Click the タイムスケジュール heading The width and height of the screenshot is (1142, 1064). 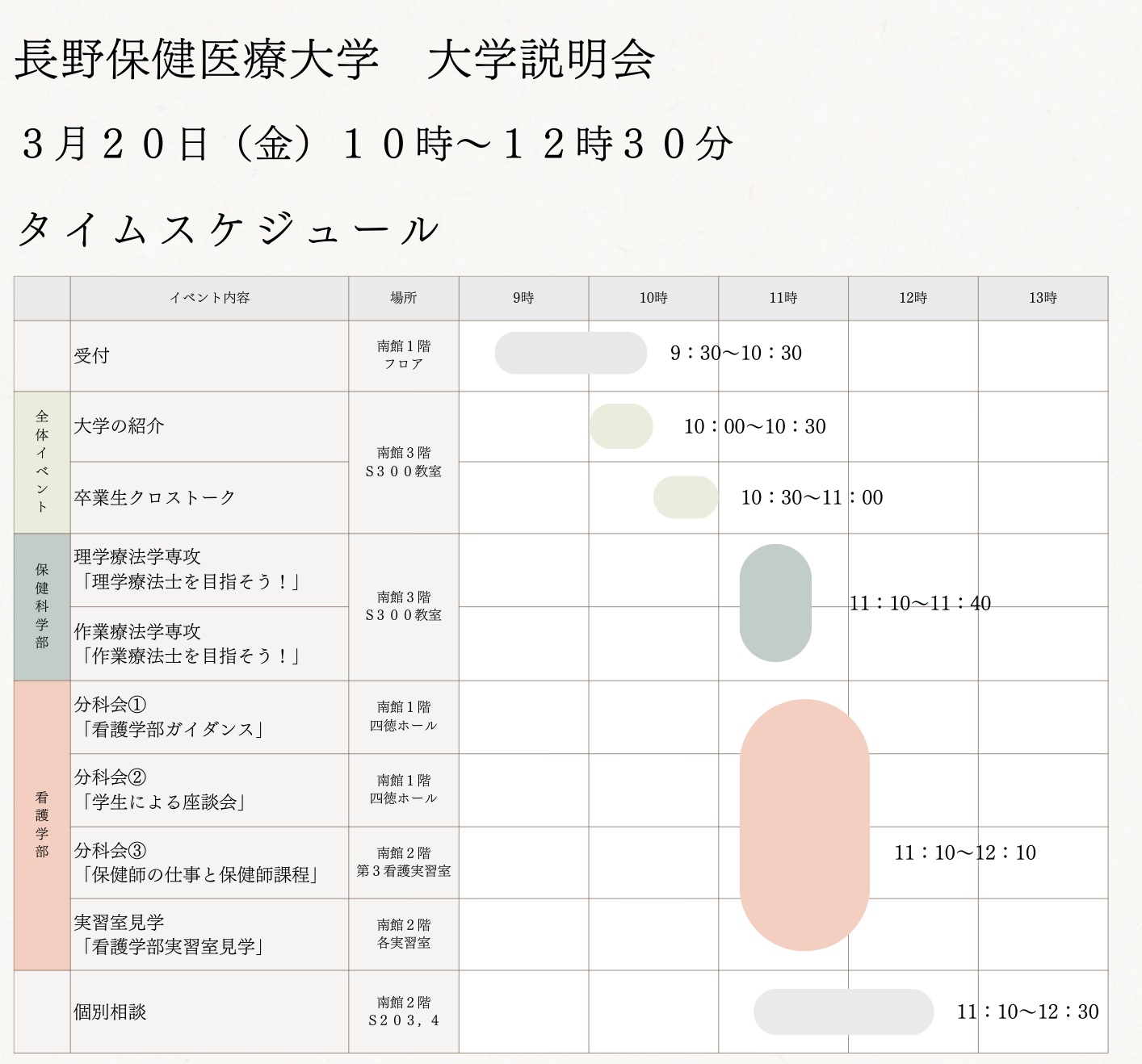point(228,230)
